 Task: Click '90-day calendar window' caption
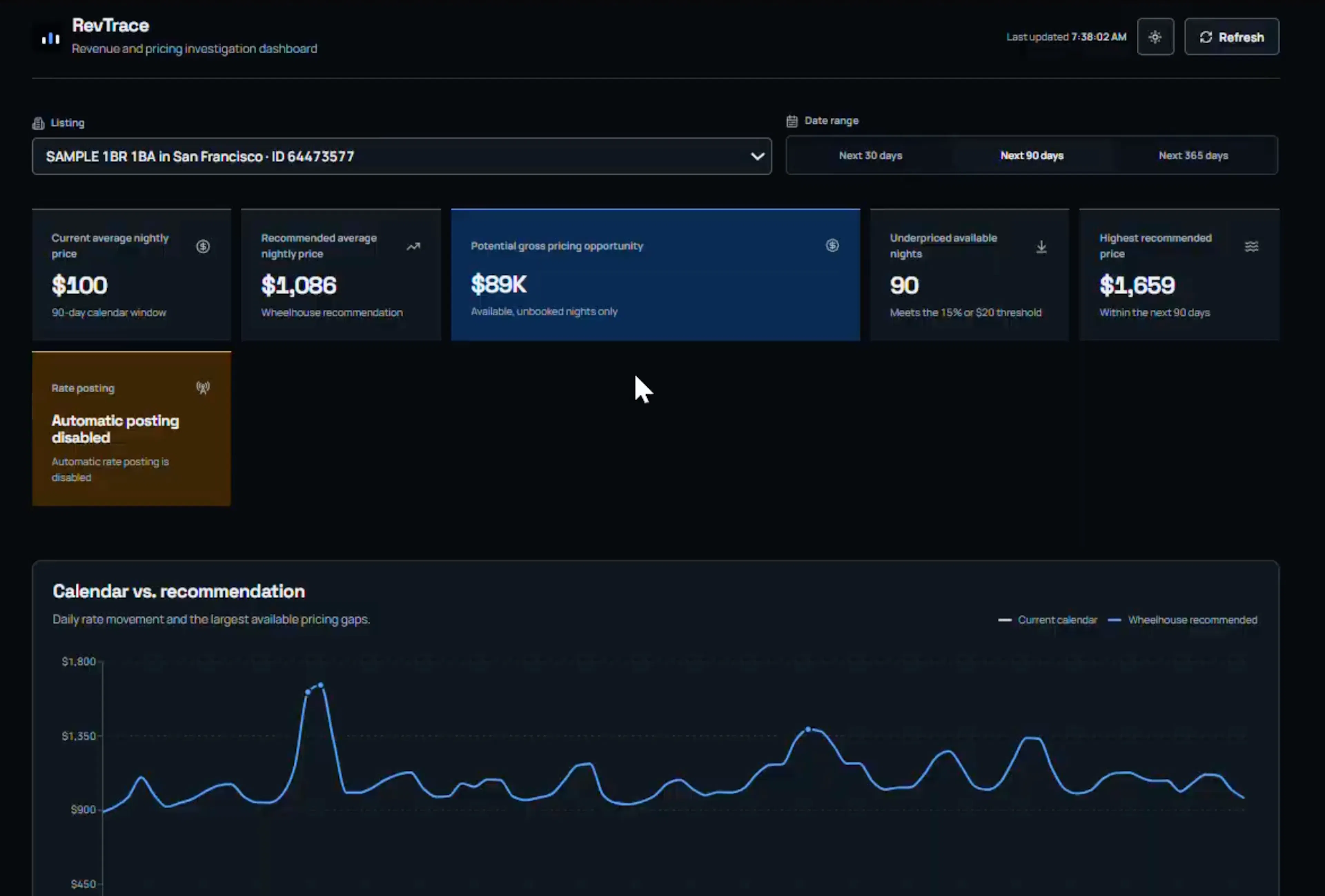click(x=109, y=312)
